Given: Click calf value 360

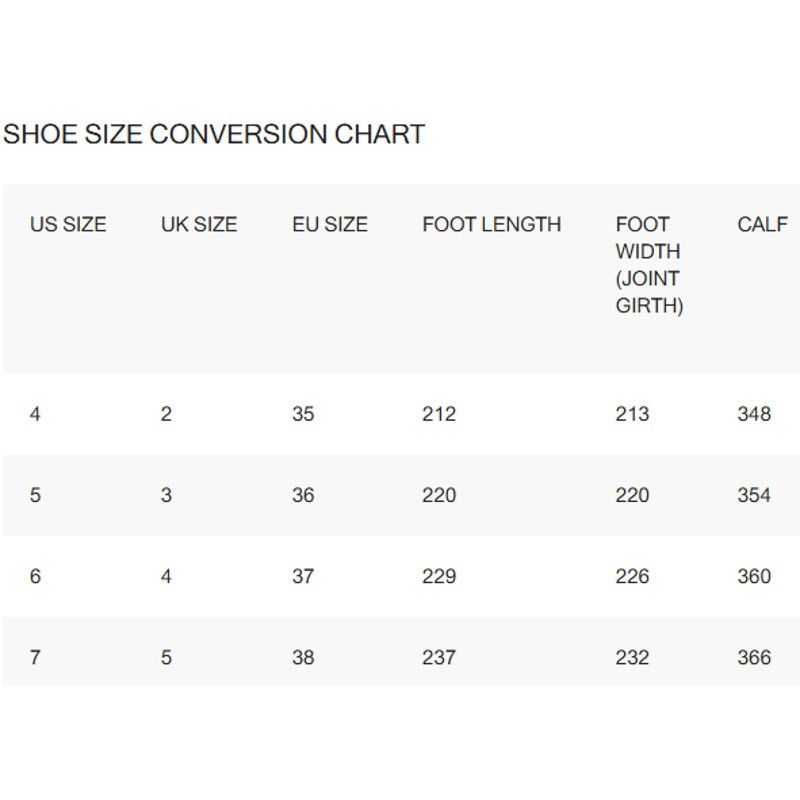Looking at the screenshot, I should pyautogui.click(x=754, y=576).
